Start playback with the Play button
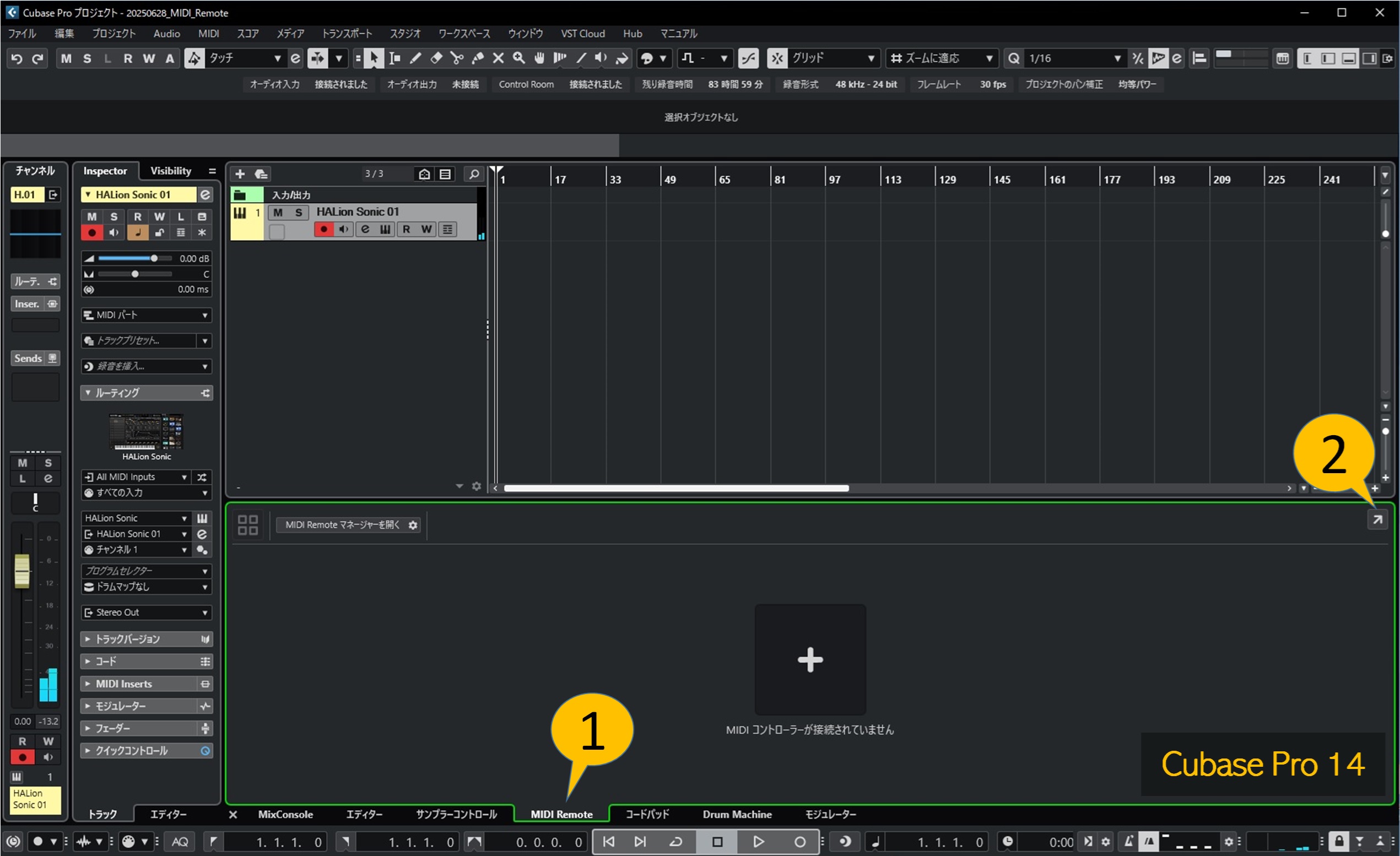Screen dimensions: 1400x856 point(758,842)
